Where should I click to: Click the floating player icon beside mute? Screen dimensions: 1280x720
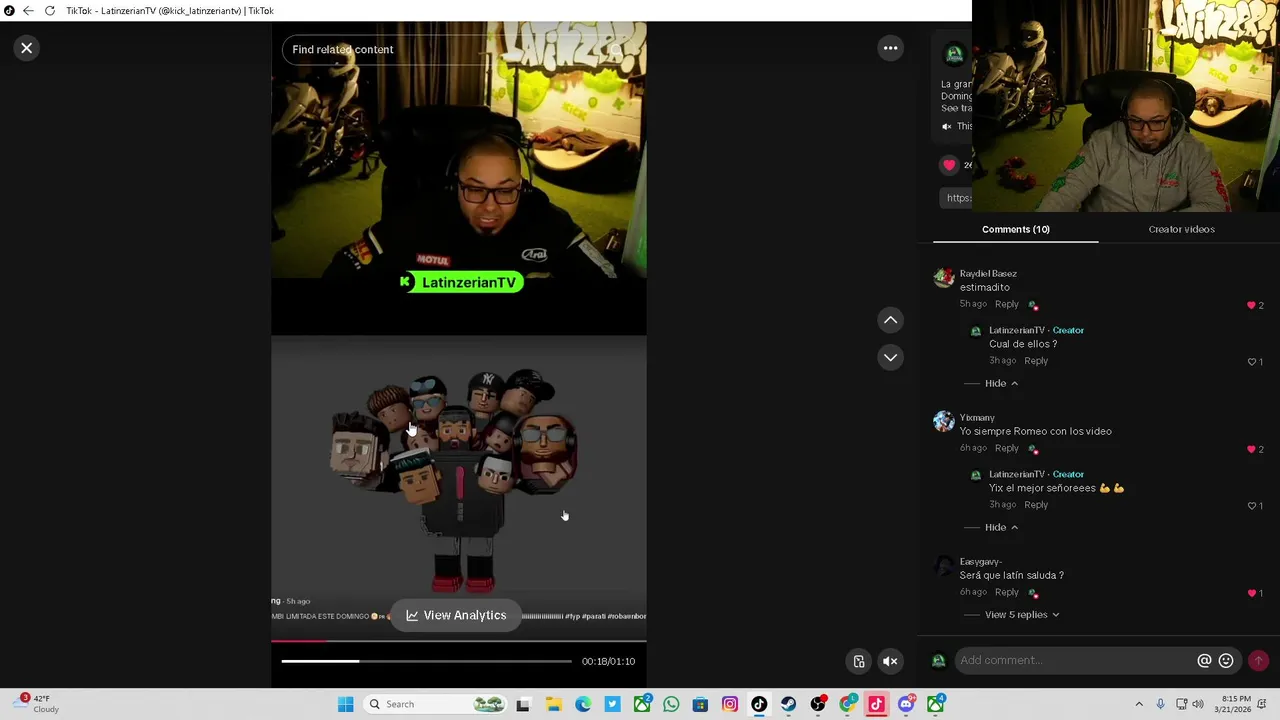(x=859, y=661)
